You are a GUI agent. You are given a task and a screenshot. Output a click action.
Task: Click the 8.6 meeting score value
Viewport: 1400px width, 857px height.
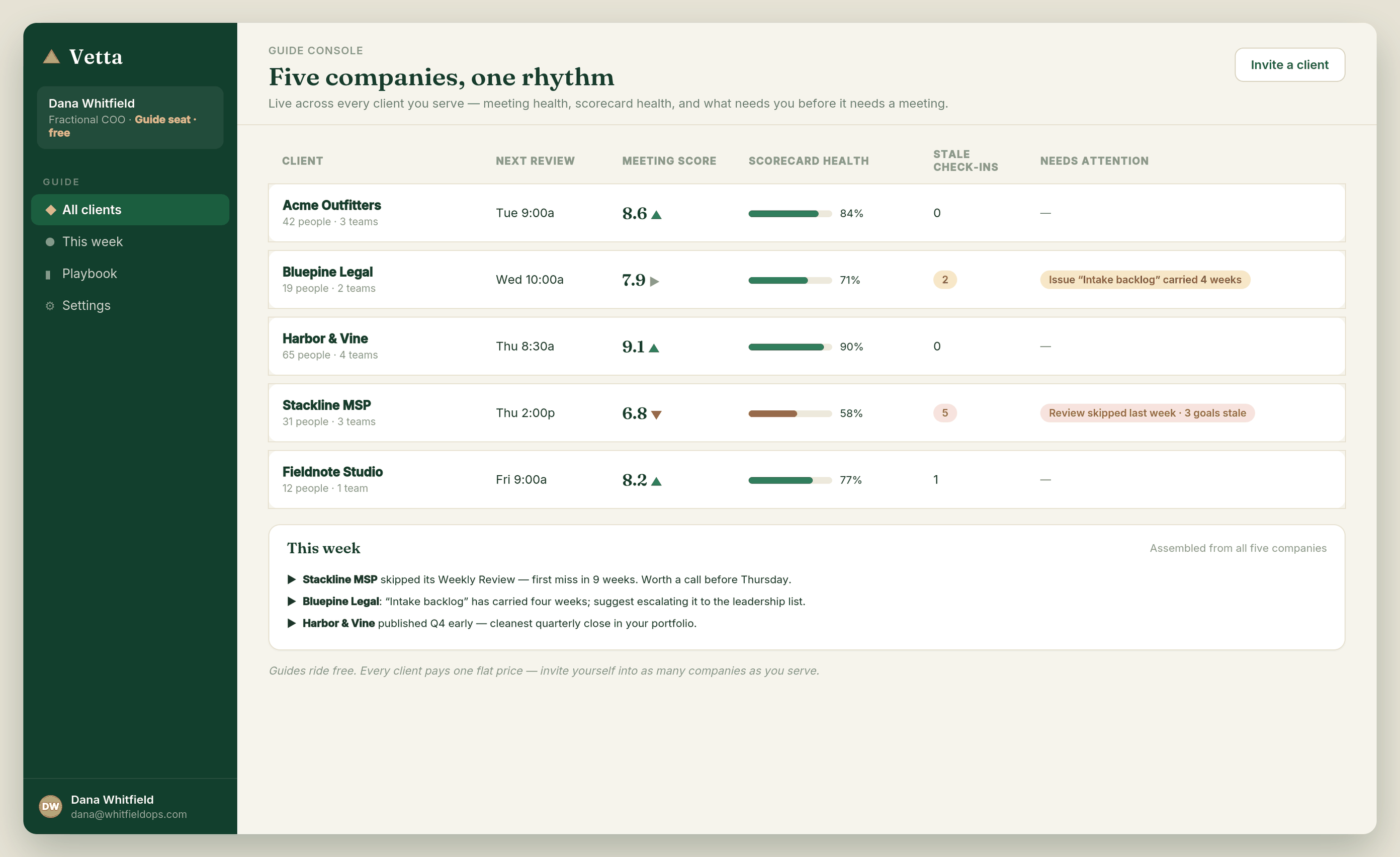[634, 213]
